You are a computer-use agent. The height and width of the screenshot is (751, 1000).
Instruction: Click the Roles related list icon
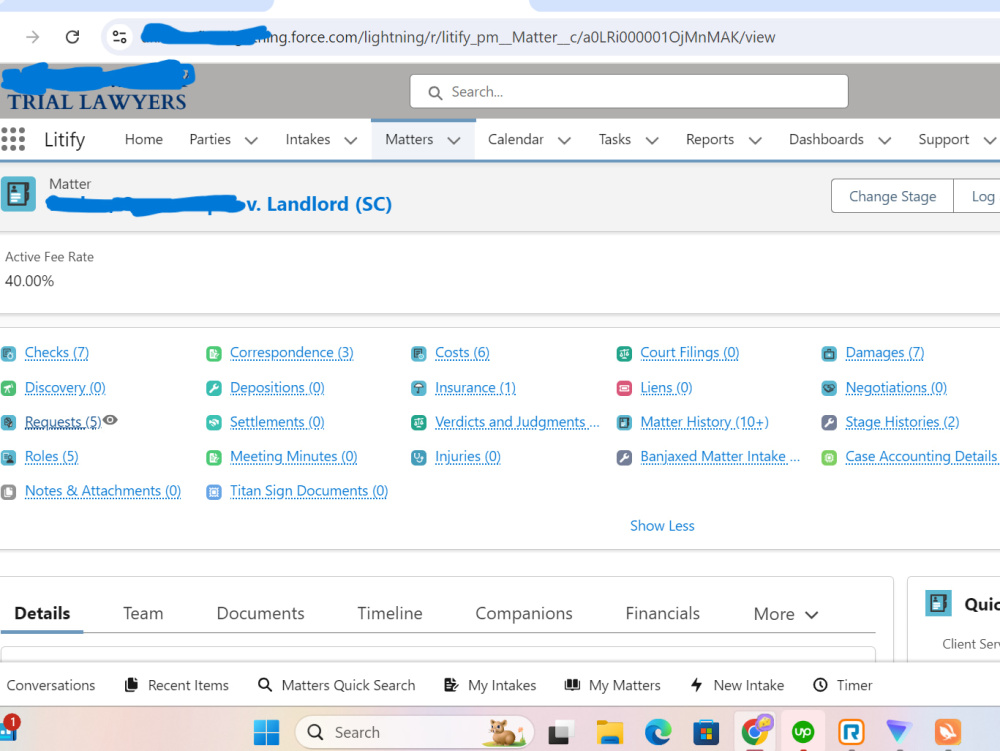click(8, 457)
